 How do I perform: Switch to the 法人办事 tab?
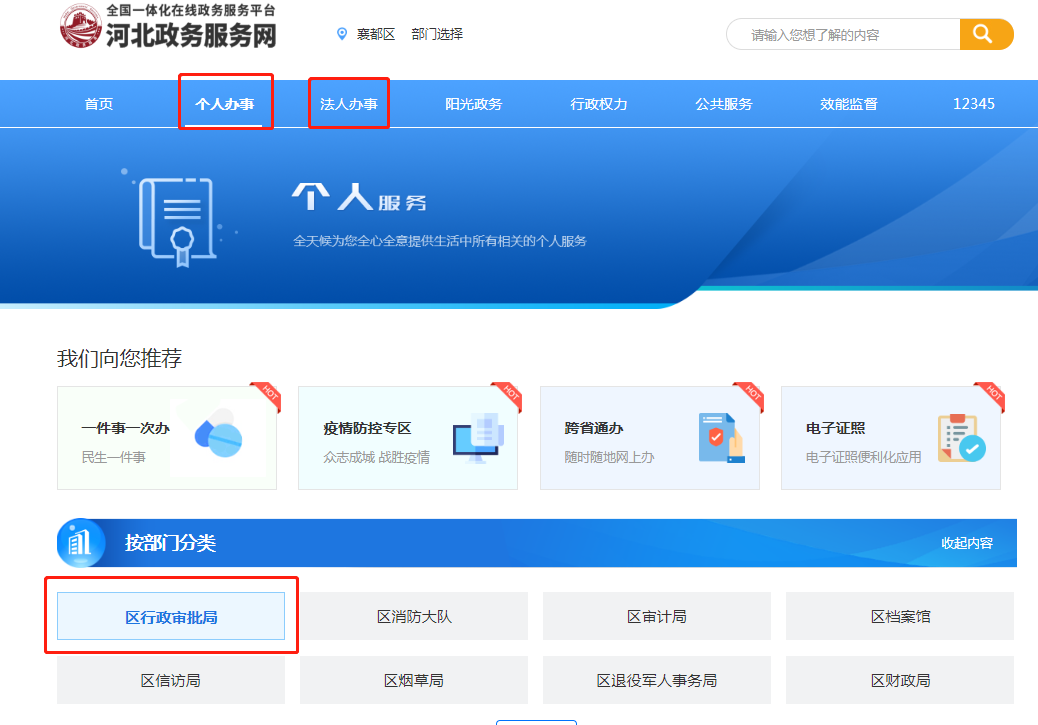point(348,102)
